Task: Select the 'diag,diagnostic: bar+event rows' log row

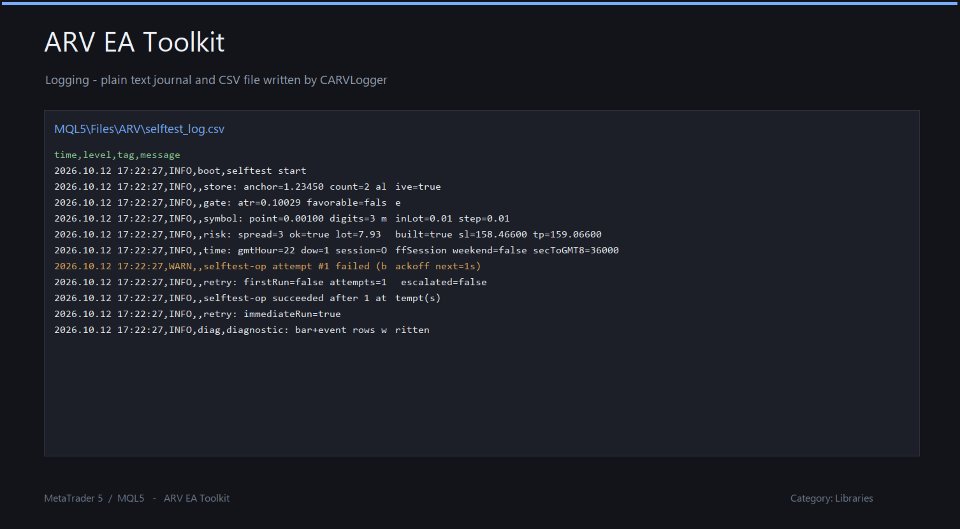Action: point(242,330)
